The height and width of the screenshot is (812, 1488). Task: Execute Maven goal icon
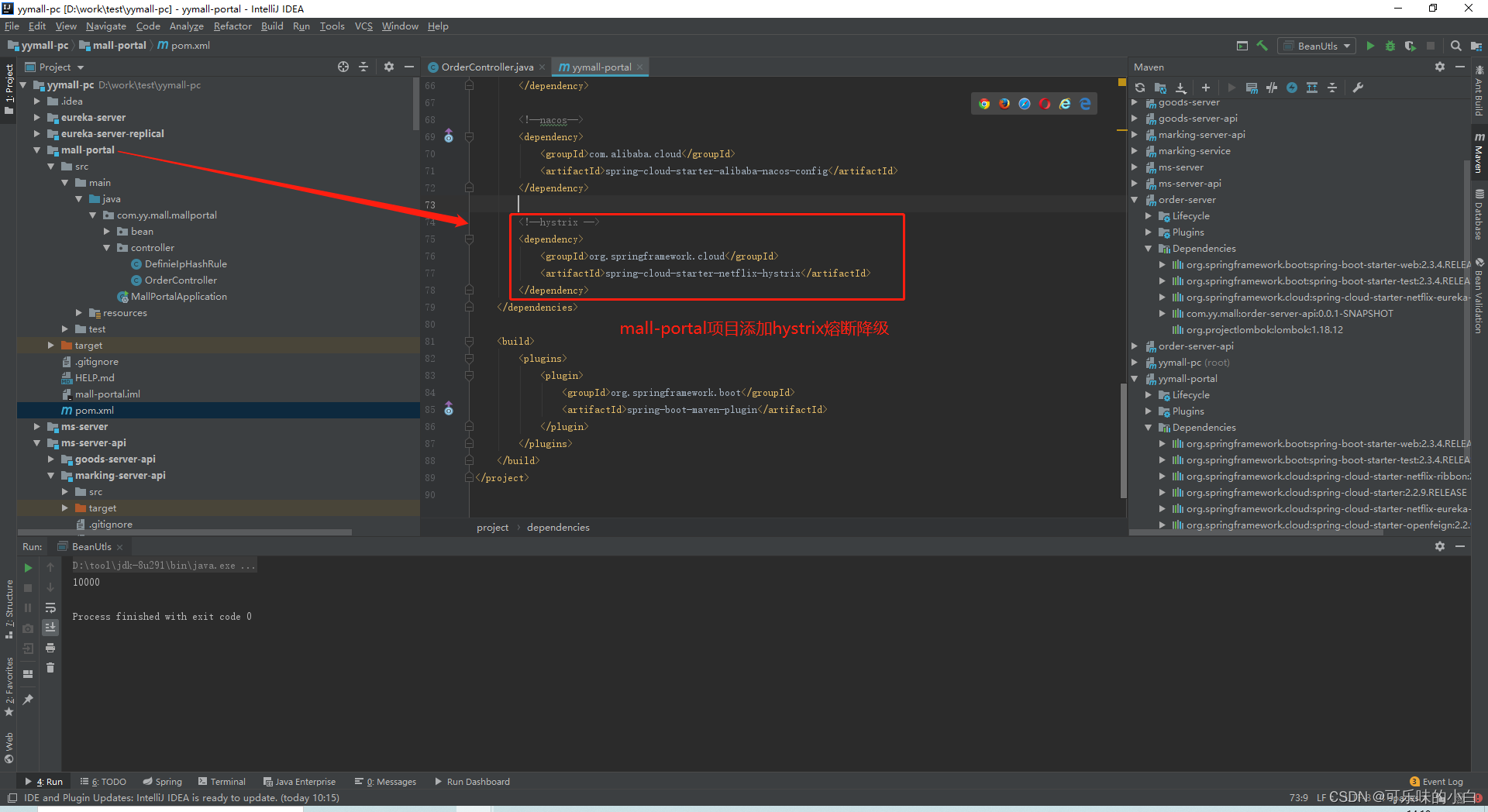[1252, 88]
